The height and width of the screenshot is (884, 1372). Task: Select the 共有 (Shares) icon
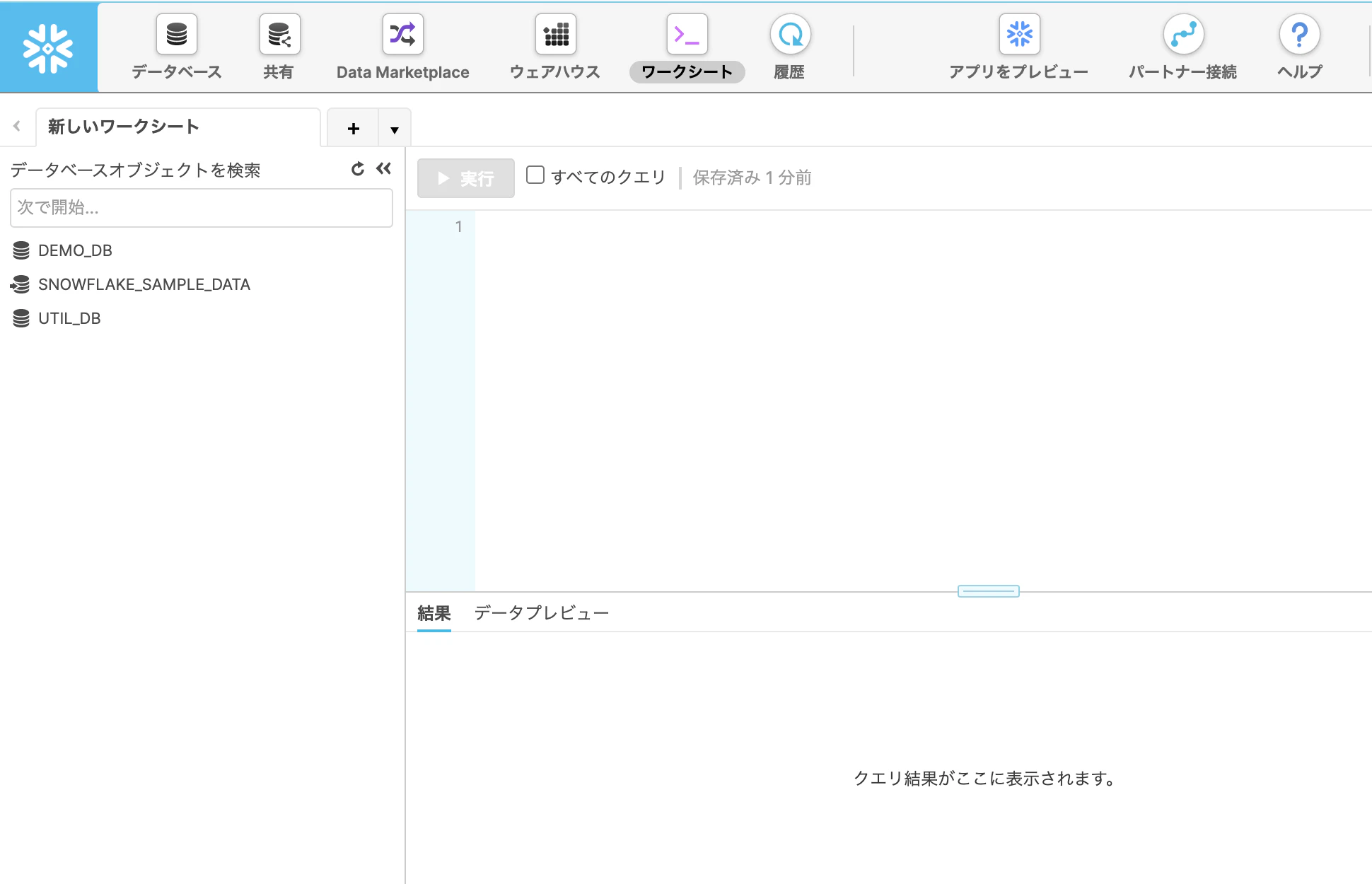click(x=278, y=46)
